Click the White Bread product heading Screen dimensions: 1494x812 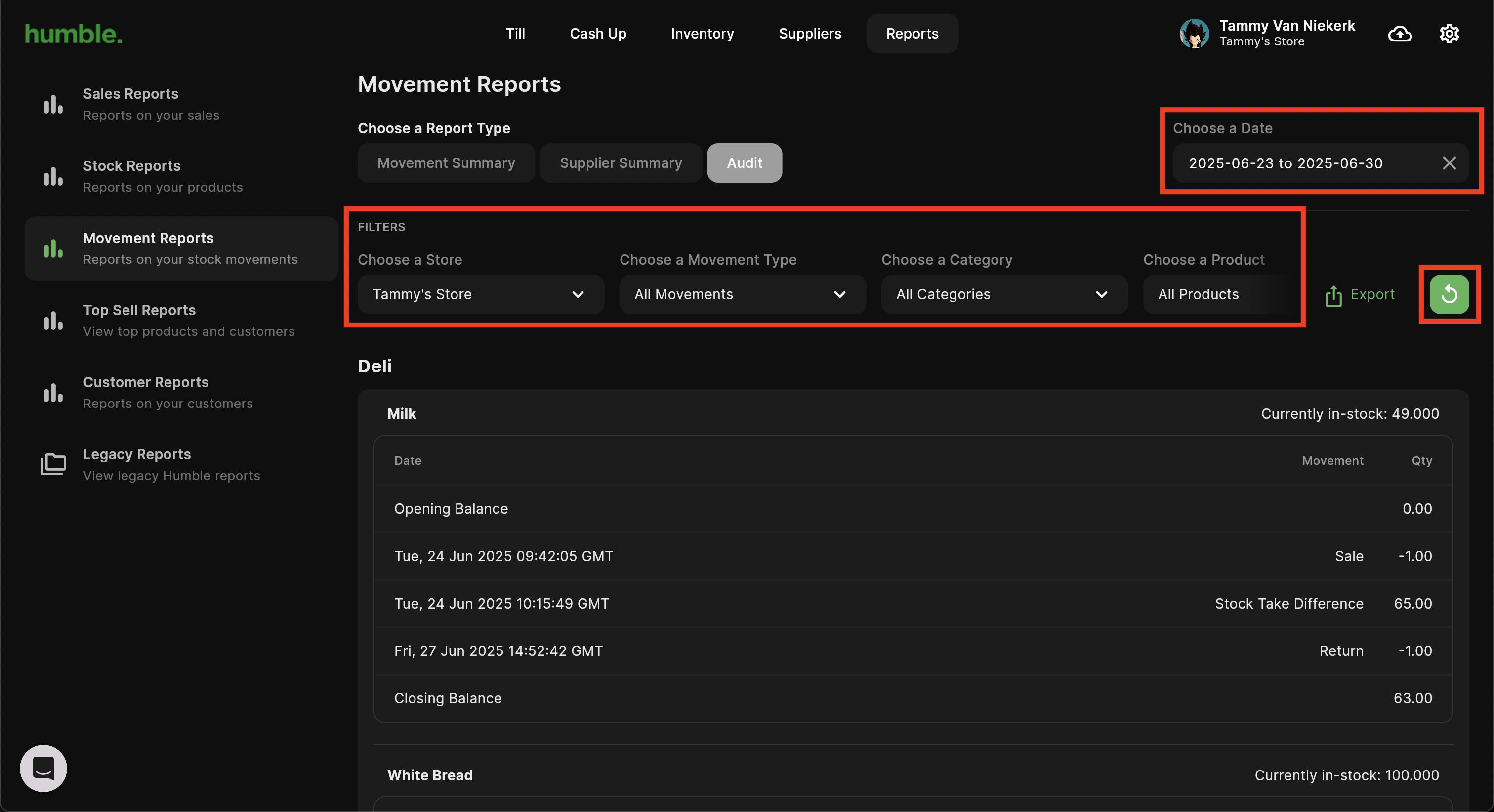click(430, 775)
